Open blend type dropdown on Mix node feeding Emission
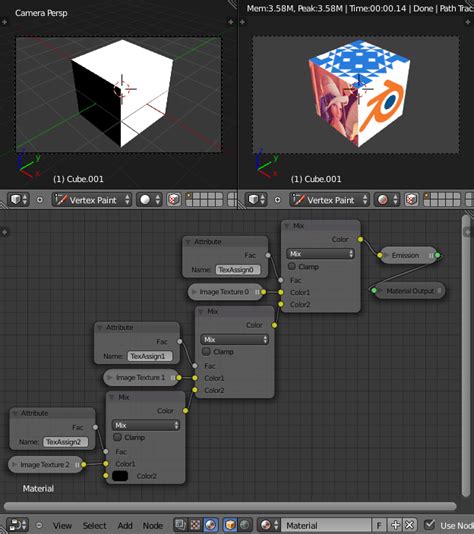This screenshot has height=534, width=474. coord(320,254)
